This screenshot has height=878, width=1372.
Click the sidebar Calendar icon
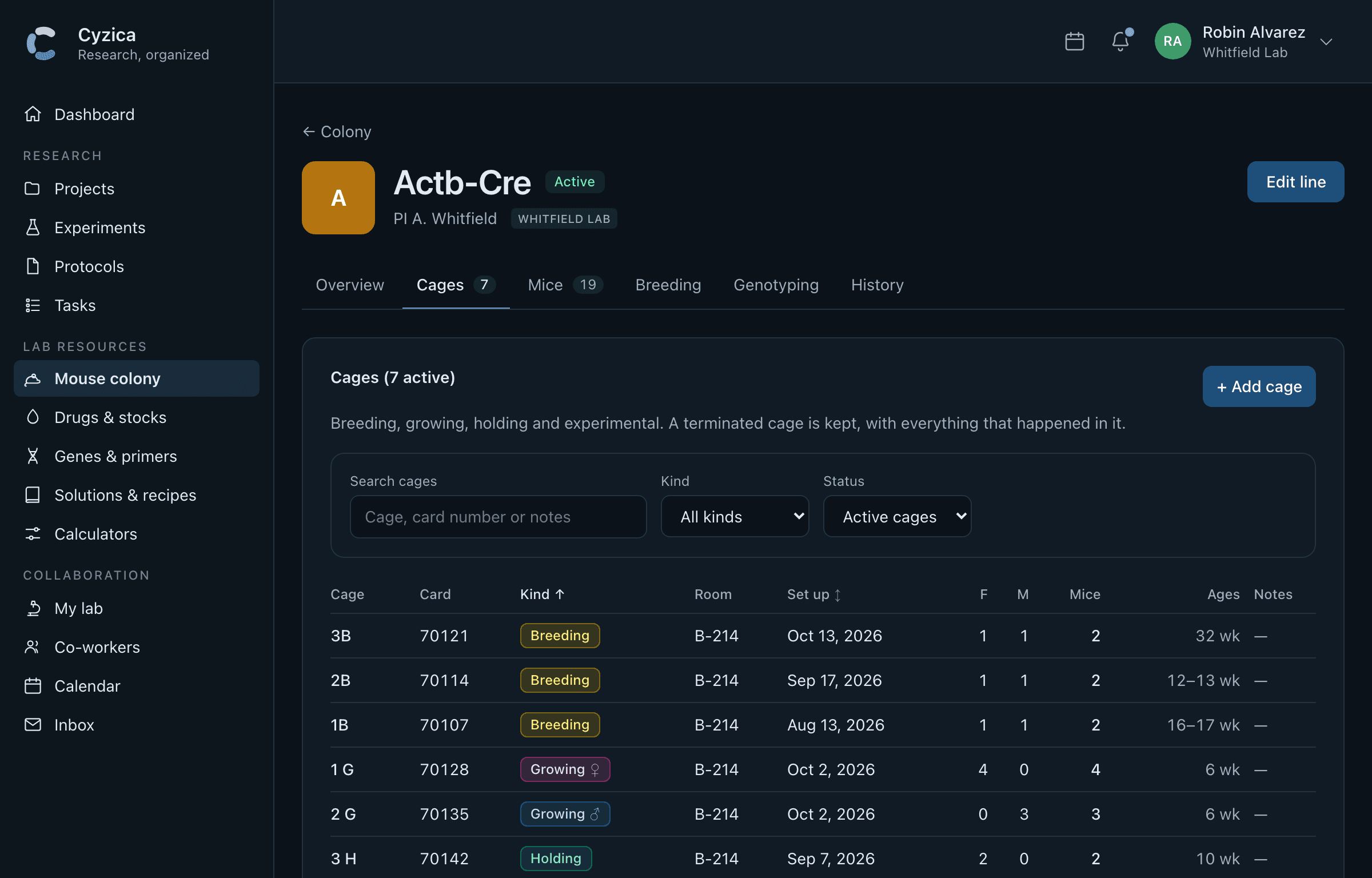tap(33, 686)
